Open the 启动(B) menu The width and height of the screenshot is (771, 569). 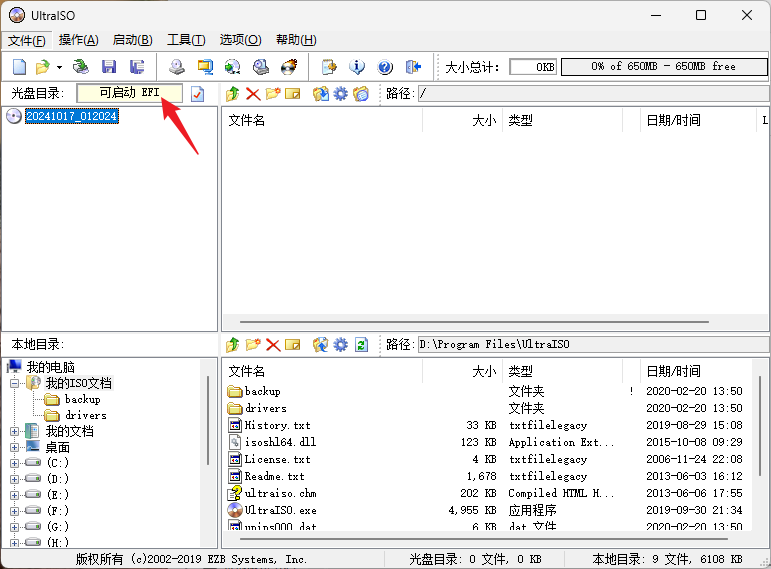[x=132, y=40]
